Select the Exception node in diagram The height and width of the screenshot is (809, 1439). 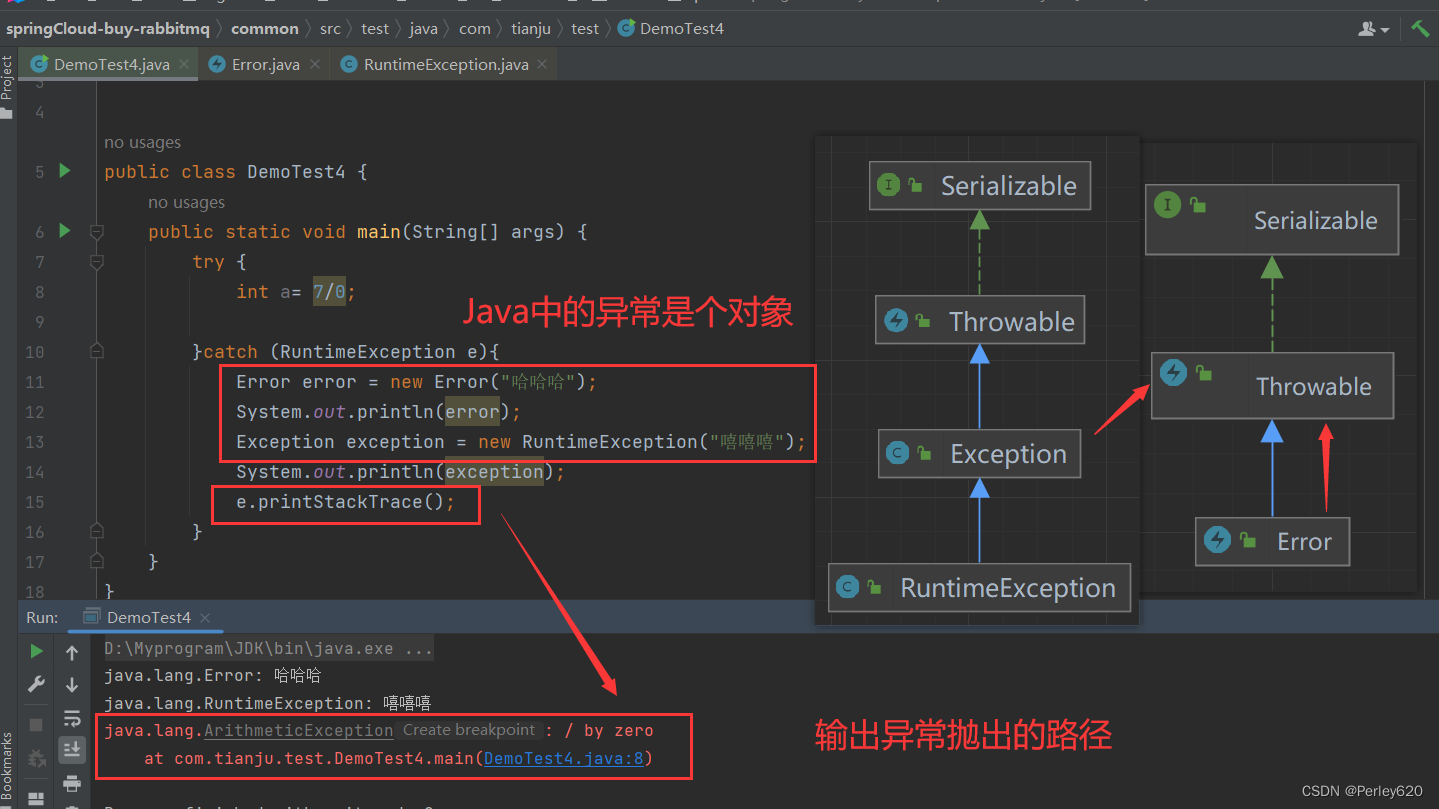point(979,453)
